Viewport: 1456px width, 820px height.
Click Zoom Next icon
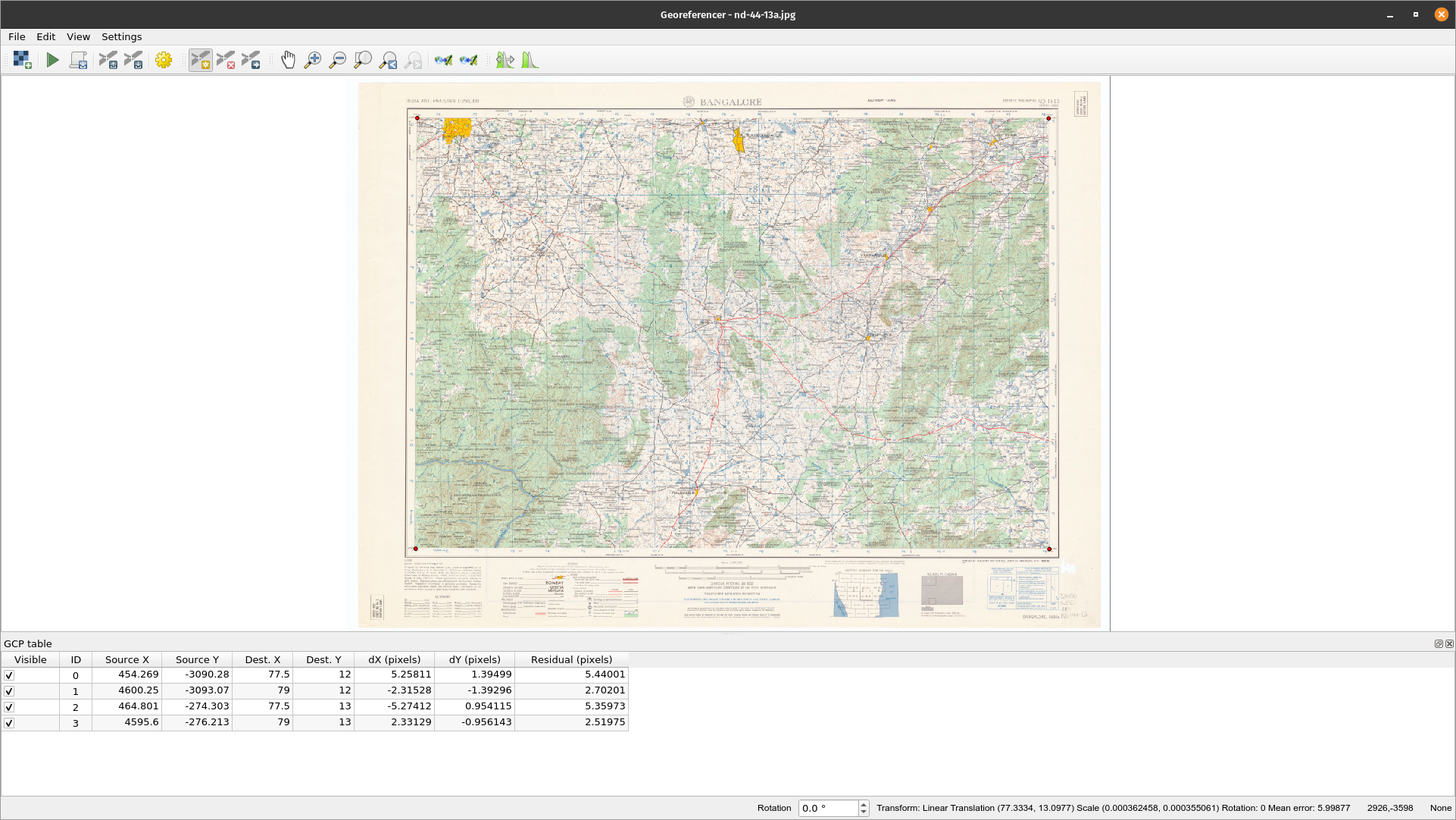pyautogui.click(x=413, y=60)
